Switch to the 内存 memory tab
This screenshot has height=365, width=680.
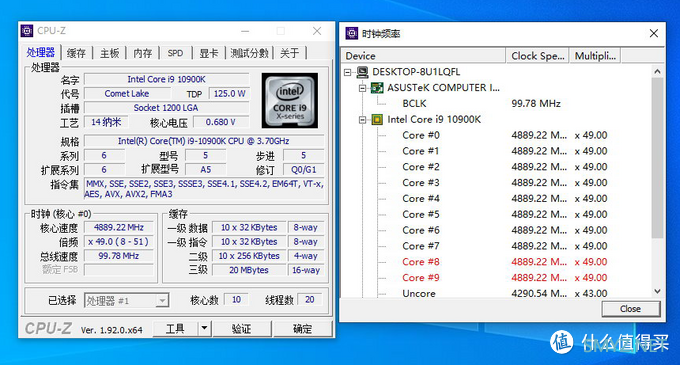(143, 53)
